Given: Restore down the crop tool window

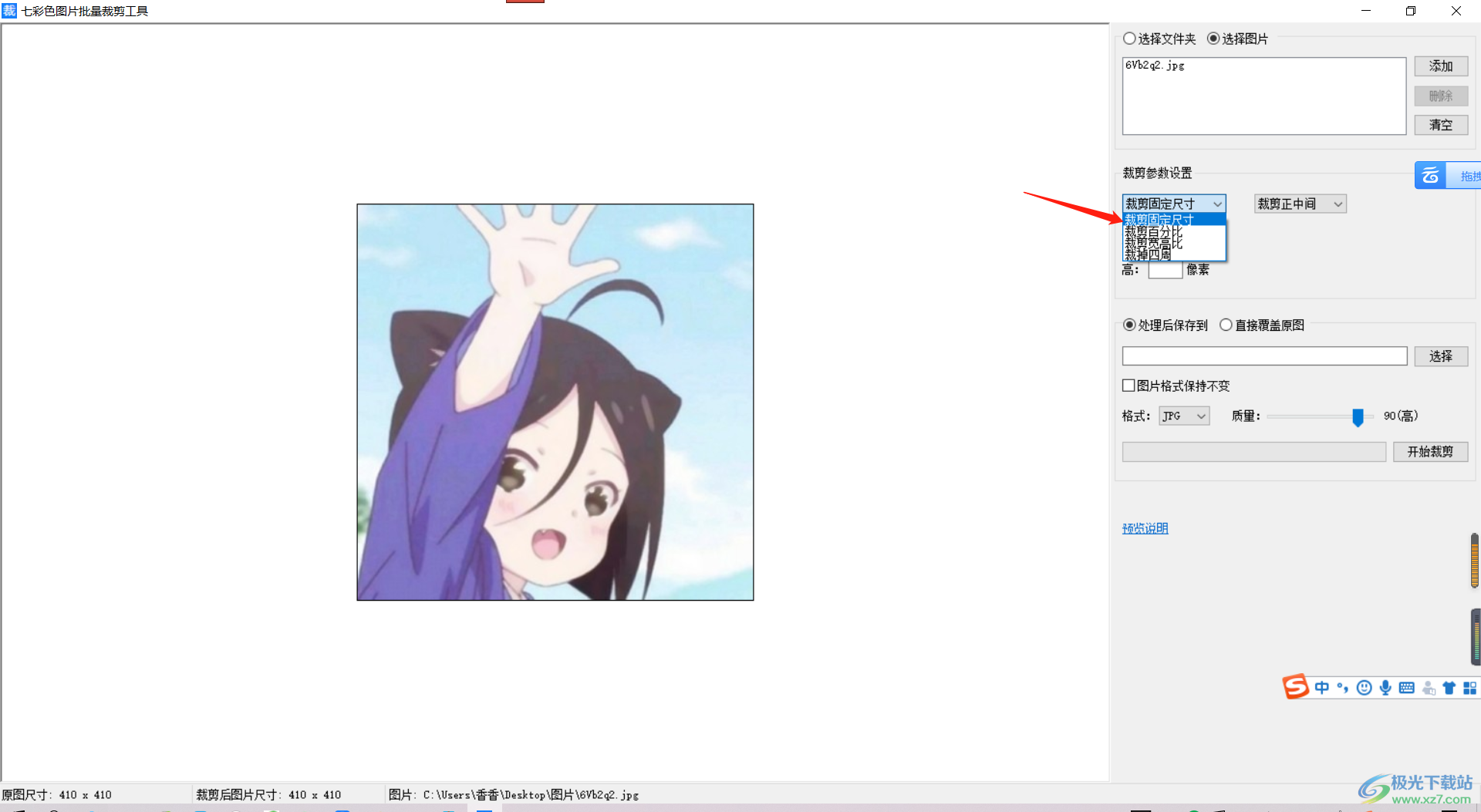Looking at the screenshot, I should pos(1411,11).
